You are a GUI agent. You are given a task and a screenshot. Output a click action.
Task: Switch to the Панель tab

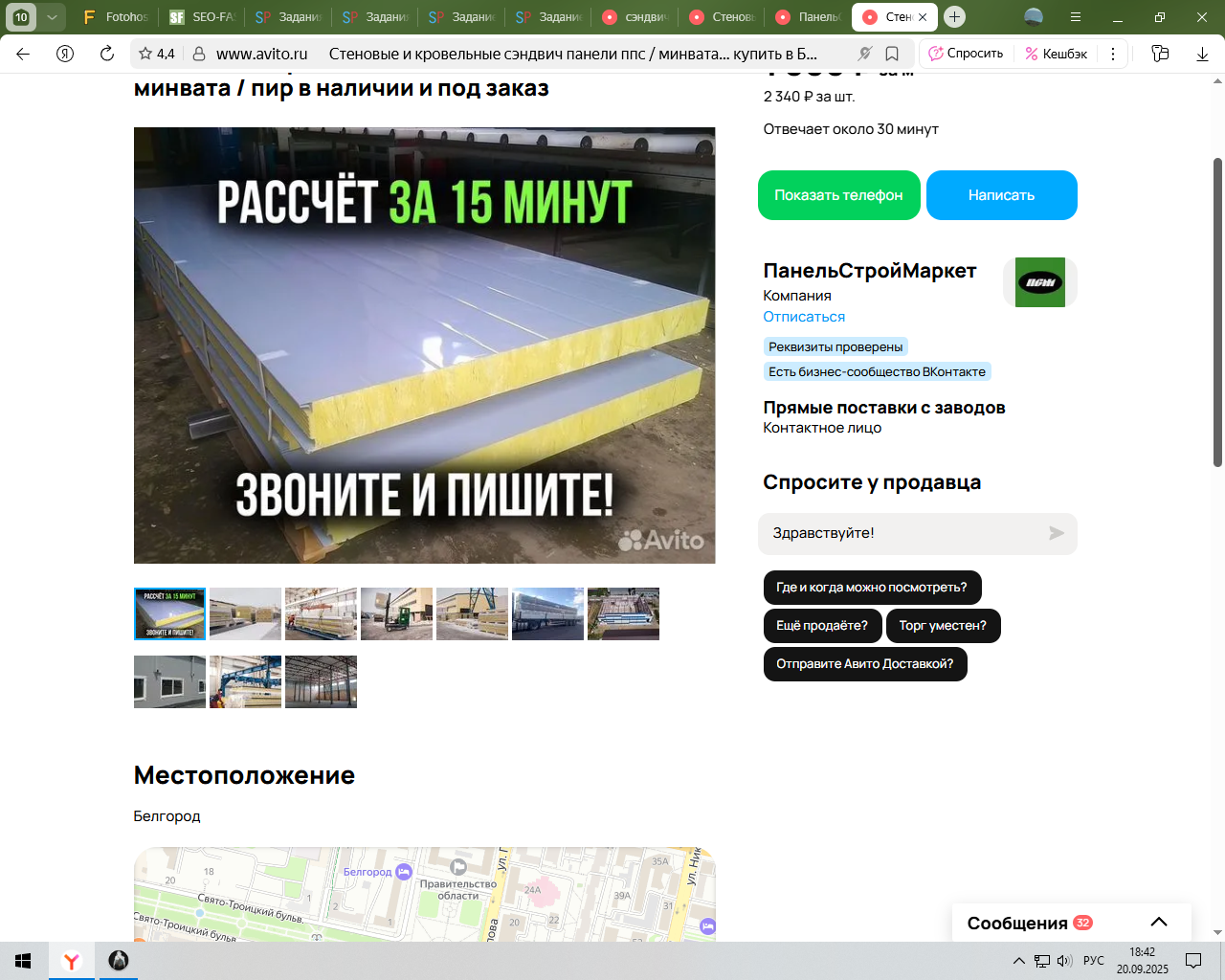coord(808,16)
